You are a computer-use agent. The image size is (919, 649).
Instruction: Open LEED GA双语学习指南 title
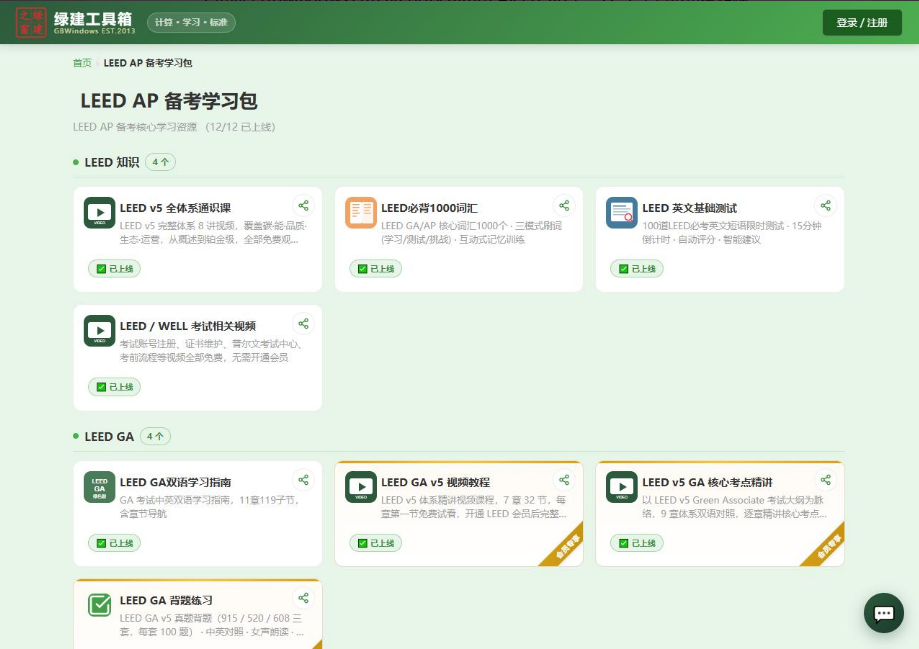[x=175, y=482]
